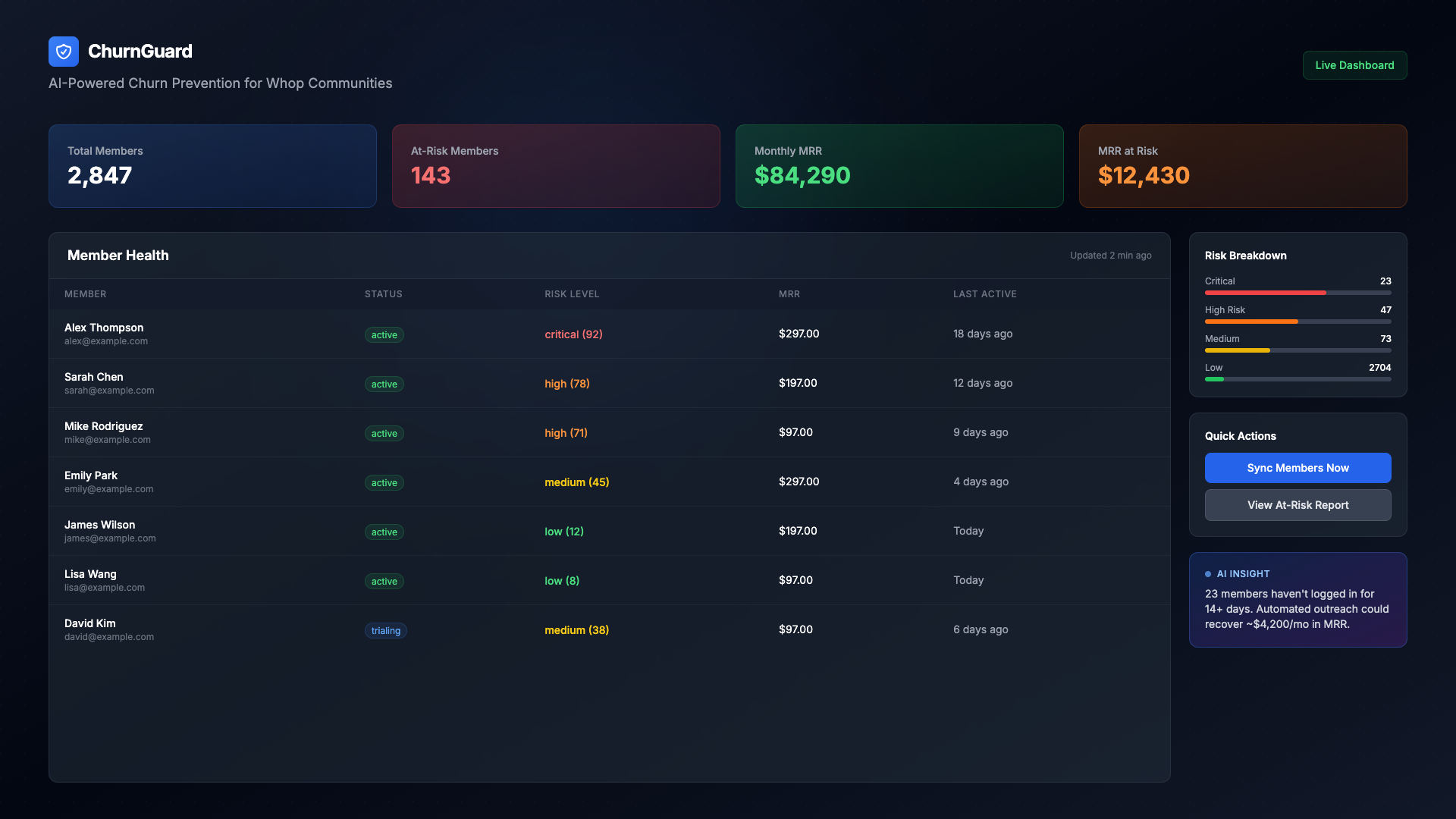
Task: Open the At-Risk Members stat card
Action: point(556,166)
